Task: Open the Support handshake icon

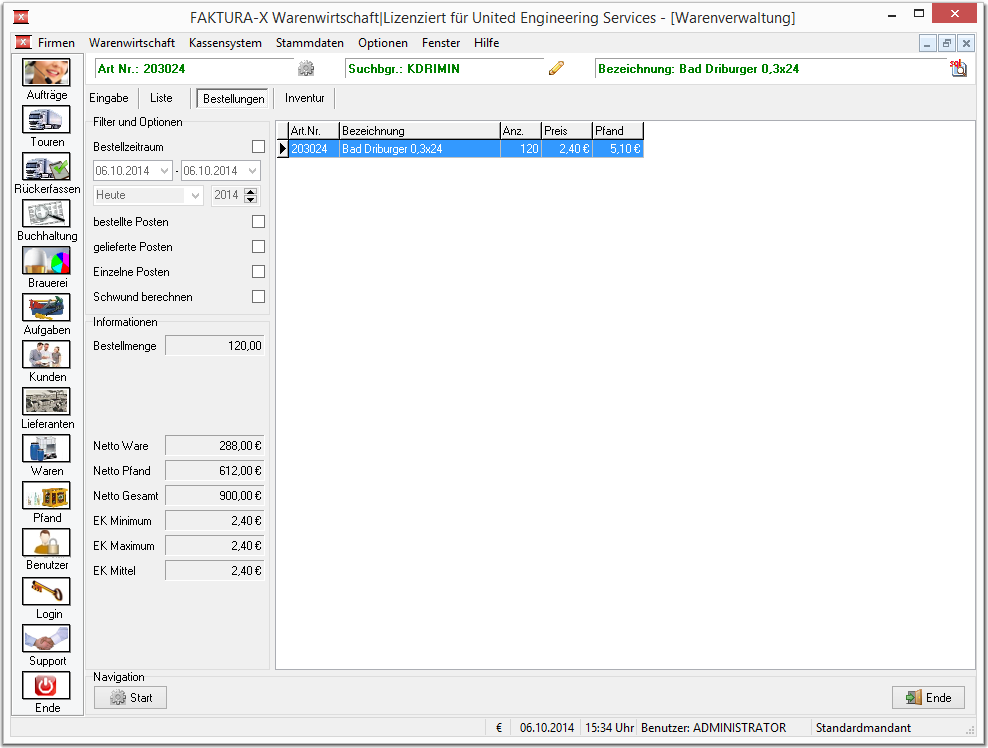Action: click(x=46, y=638)
